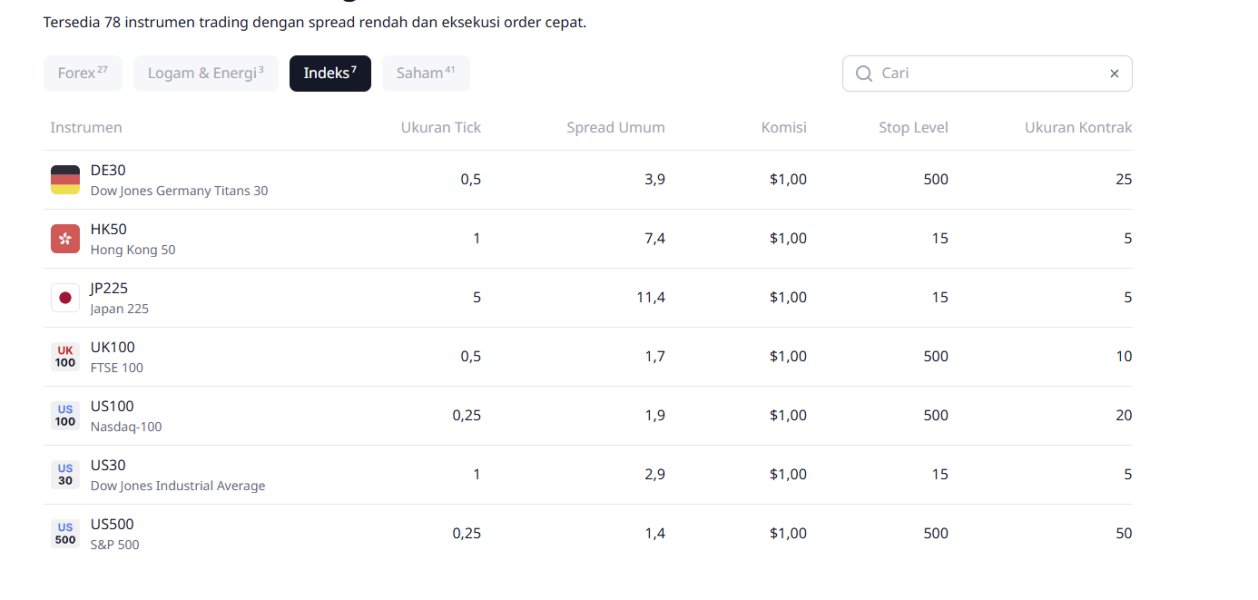Open the DE30 instrument row

click(108, 171)
